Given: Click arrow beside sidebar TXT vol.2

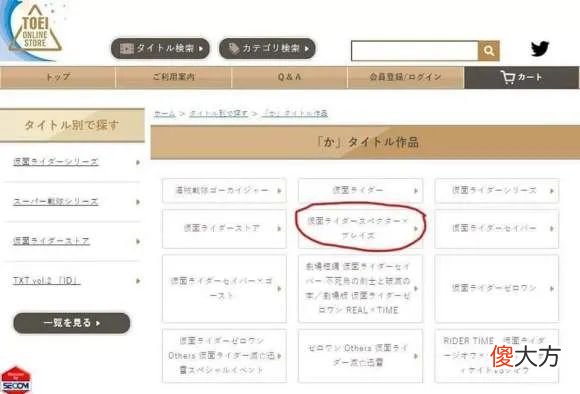Looking at the screenshot, I should (138, 281).
